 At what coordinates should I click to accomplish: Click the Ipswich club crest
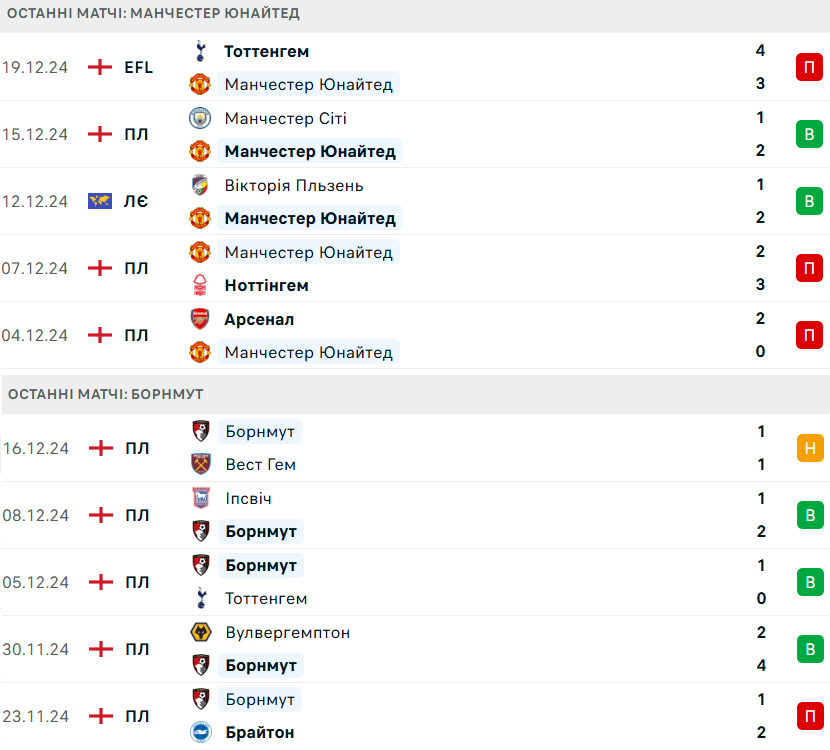pos(201,498)
